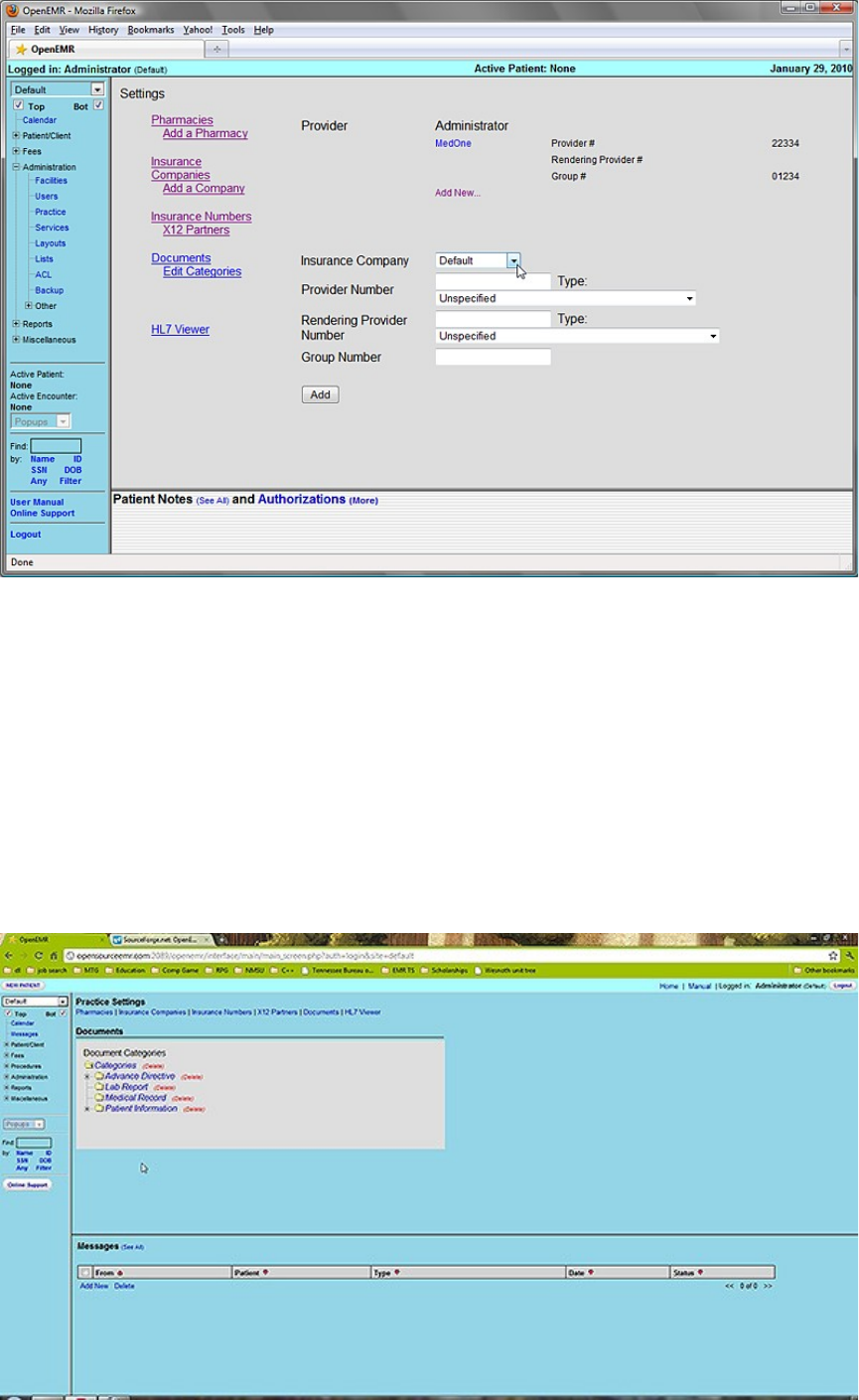Expand the Other node under Administration
Viewport: 859px width, 1400px height.
[29, 306]
